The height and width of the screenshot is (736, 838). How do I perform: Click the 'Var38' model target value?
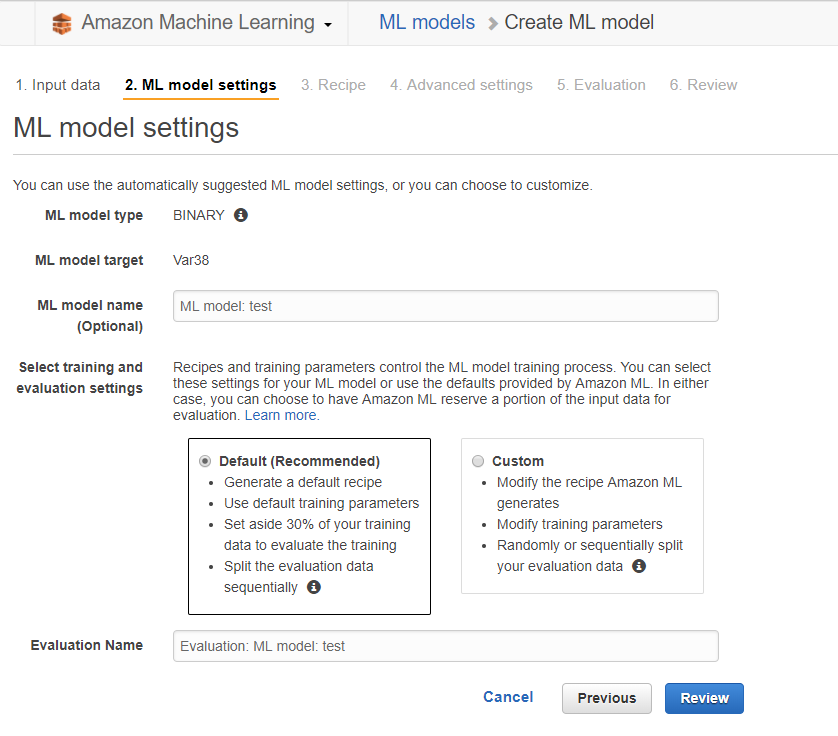coord(191,260)
